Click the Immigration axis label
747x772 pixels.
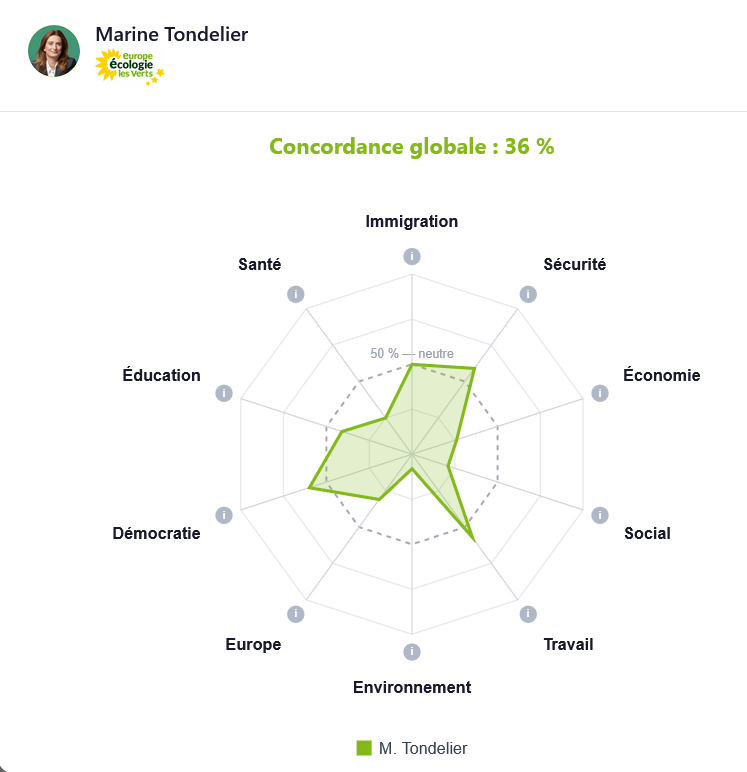pyautogui.click(x=411, y=221)
